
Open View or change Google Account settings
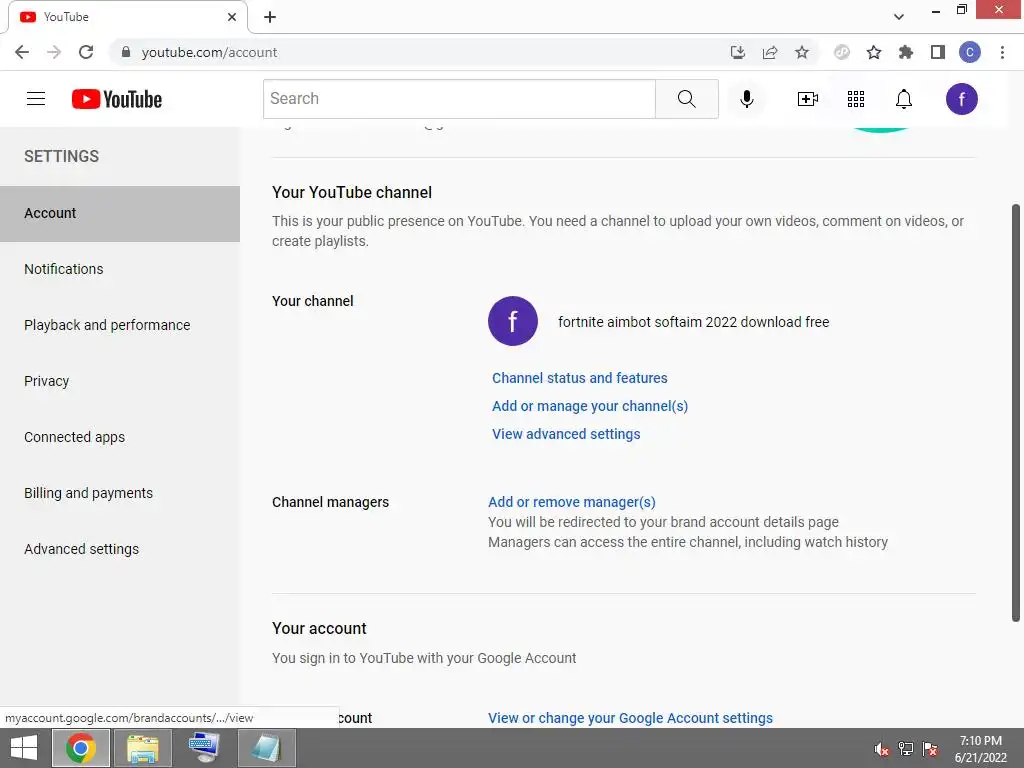pyautogui.click(x=630, y=718)
